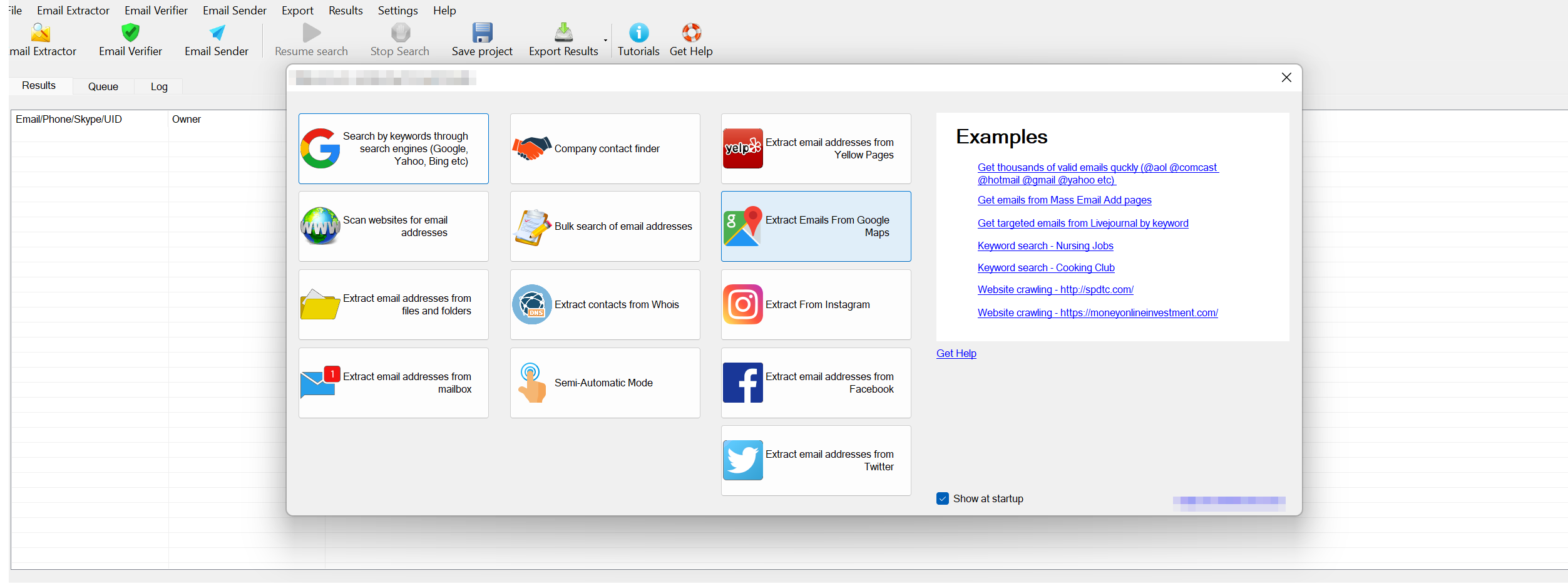This screenshot has height=583, width=1568.
Task: Open Tutorials via the info icon
Action: [638, 33]
